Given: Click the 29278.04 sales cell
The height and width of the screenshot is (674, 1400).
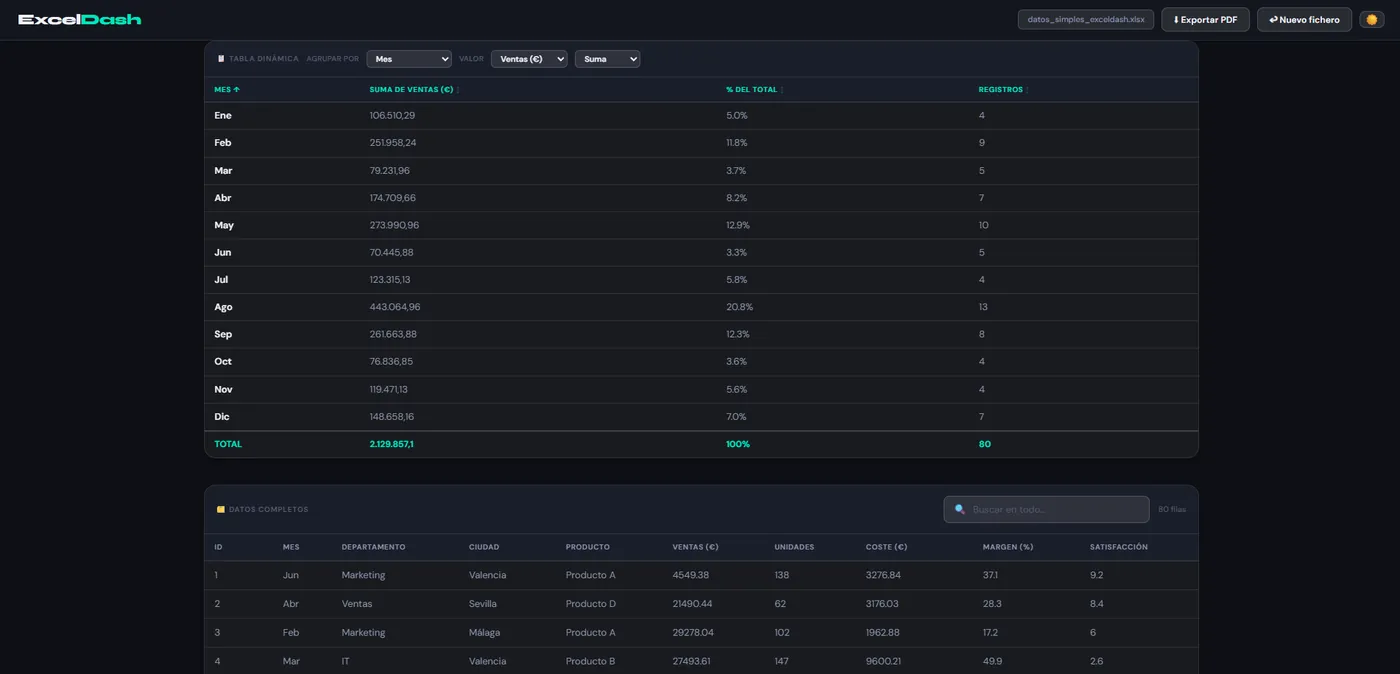Looking at the screenshot, I should click(693, 632).
